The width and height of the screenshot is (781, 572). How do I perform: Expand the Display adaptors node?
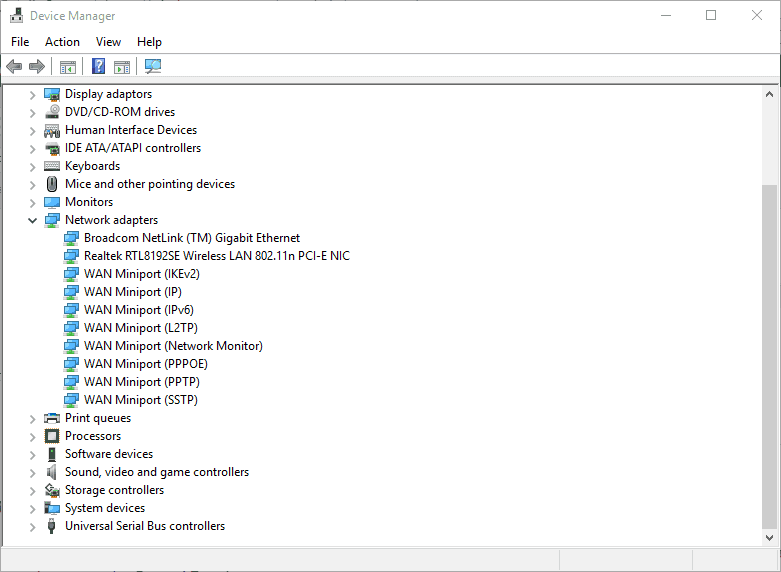click(32, 95)
